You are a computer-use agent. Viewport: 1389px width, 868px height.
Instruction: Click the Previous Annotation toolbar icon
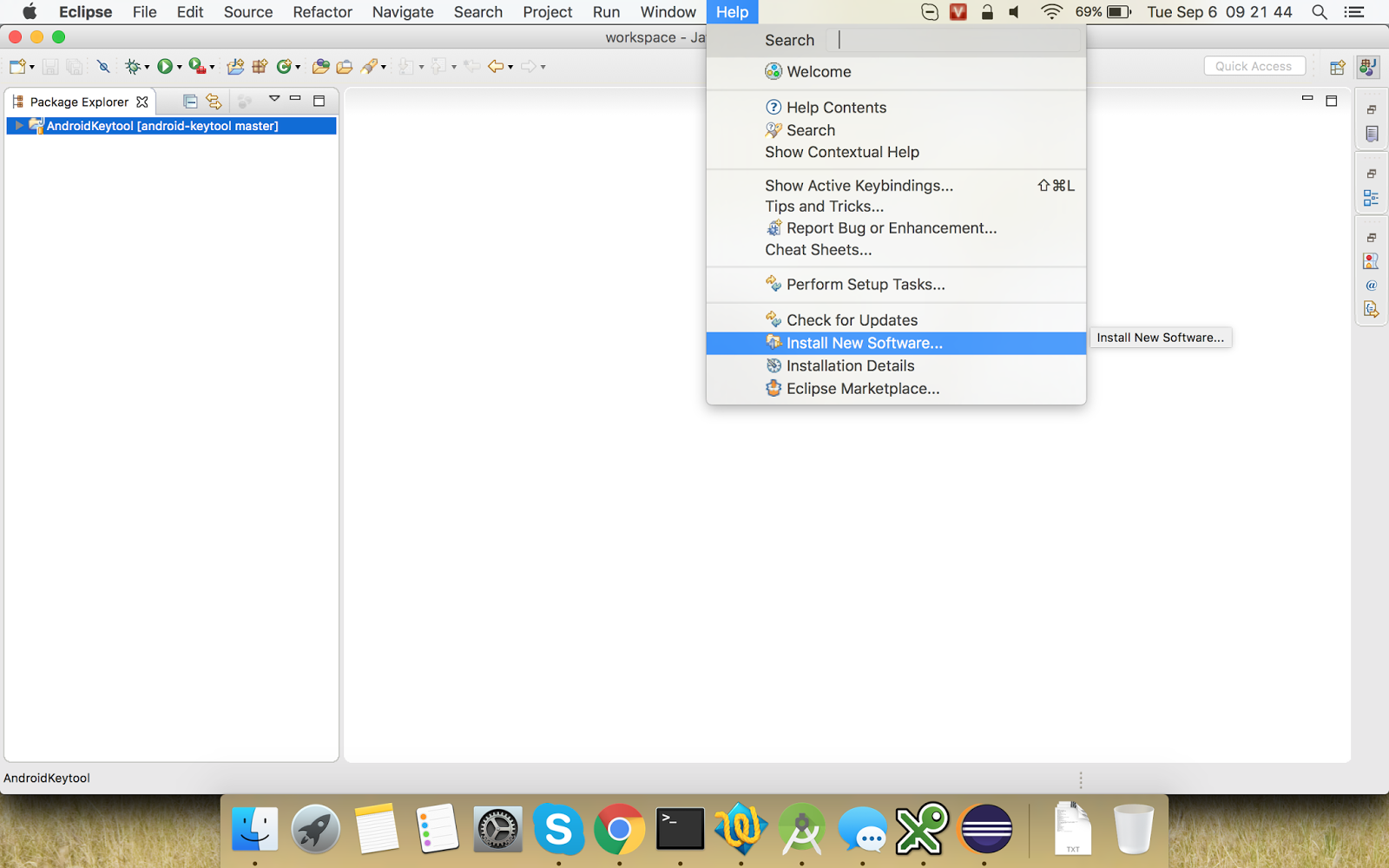click(x=438, y=67)
